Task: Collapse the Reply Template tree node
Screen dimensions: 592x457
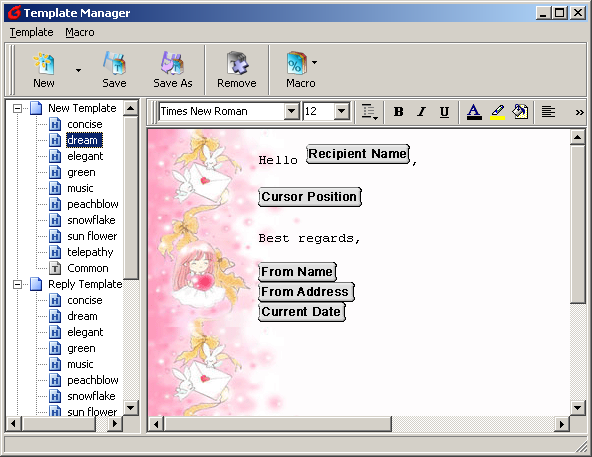Action: [x=17, y=284]
